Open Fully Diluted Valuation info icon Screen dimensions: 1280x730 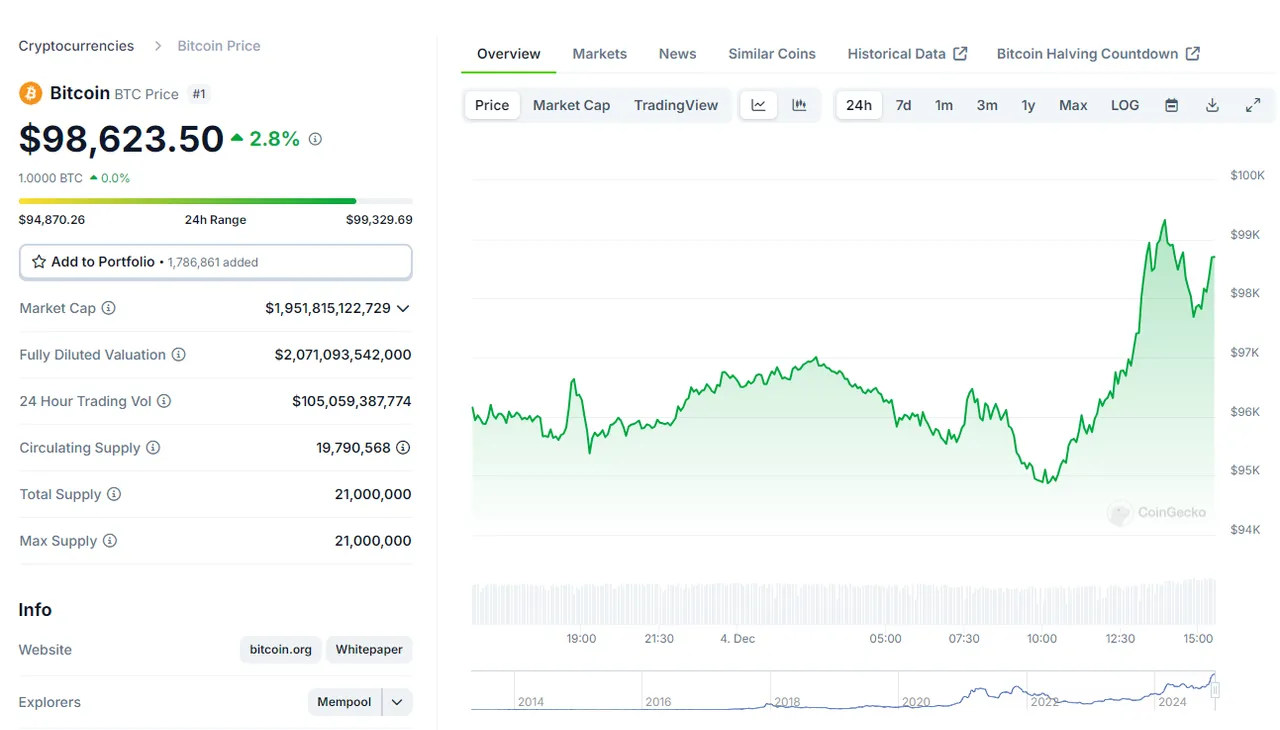pos(178,355)
